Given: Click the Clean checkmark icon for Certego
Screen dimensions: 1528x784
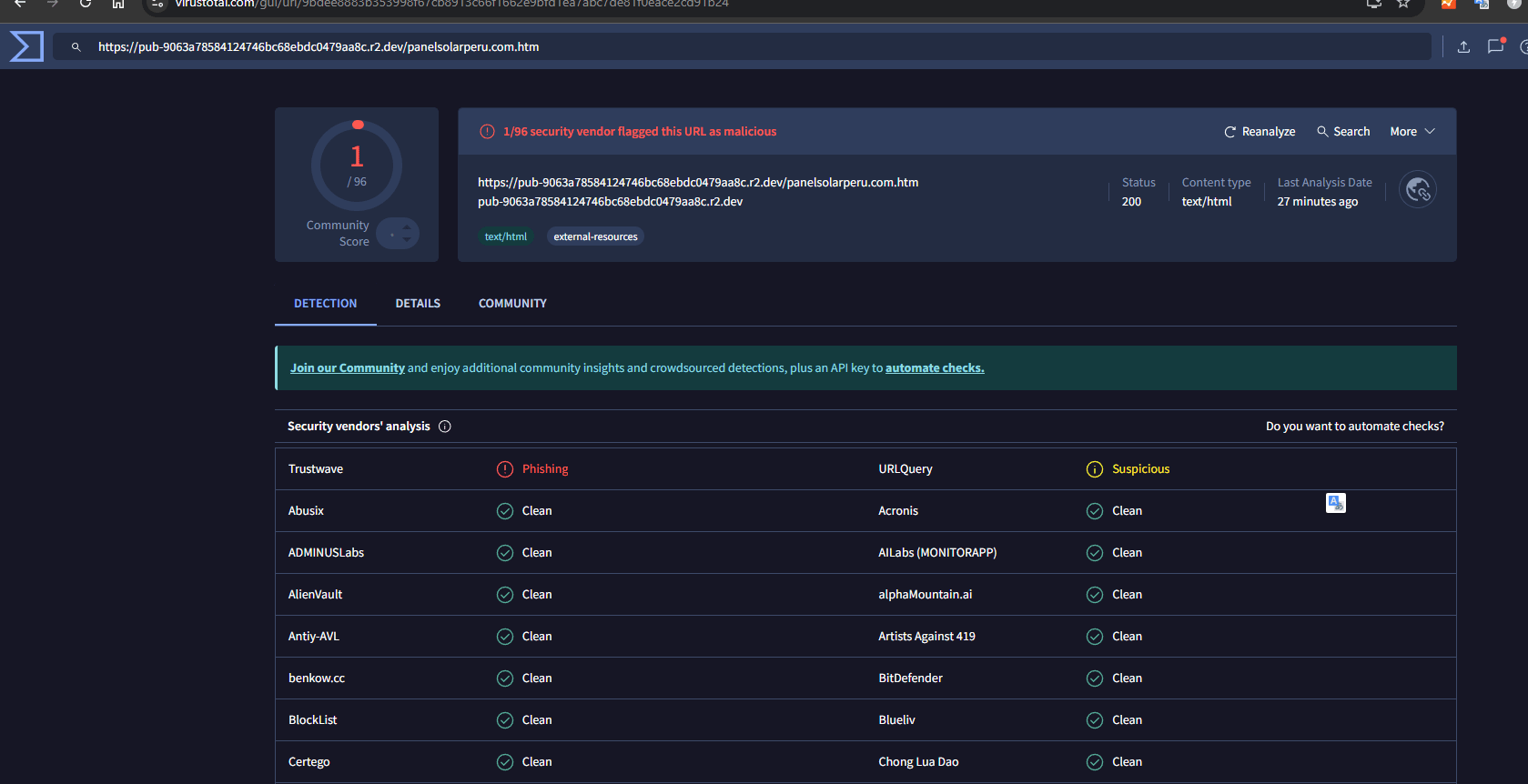Looking at the screenshot, I should pos(505,762).
